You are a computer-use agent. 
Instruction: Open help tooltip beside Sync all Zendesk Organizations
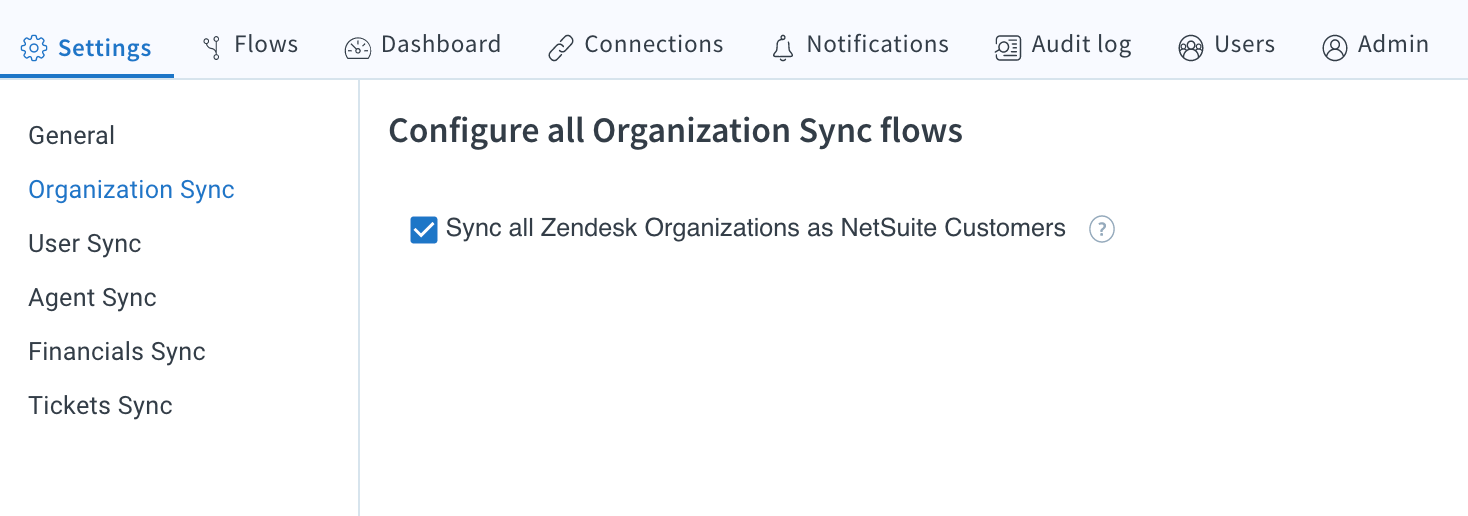click(1102, 229)
